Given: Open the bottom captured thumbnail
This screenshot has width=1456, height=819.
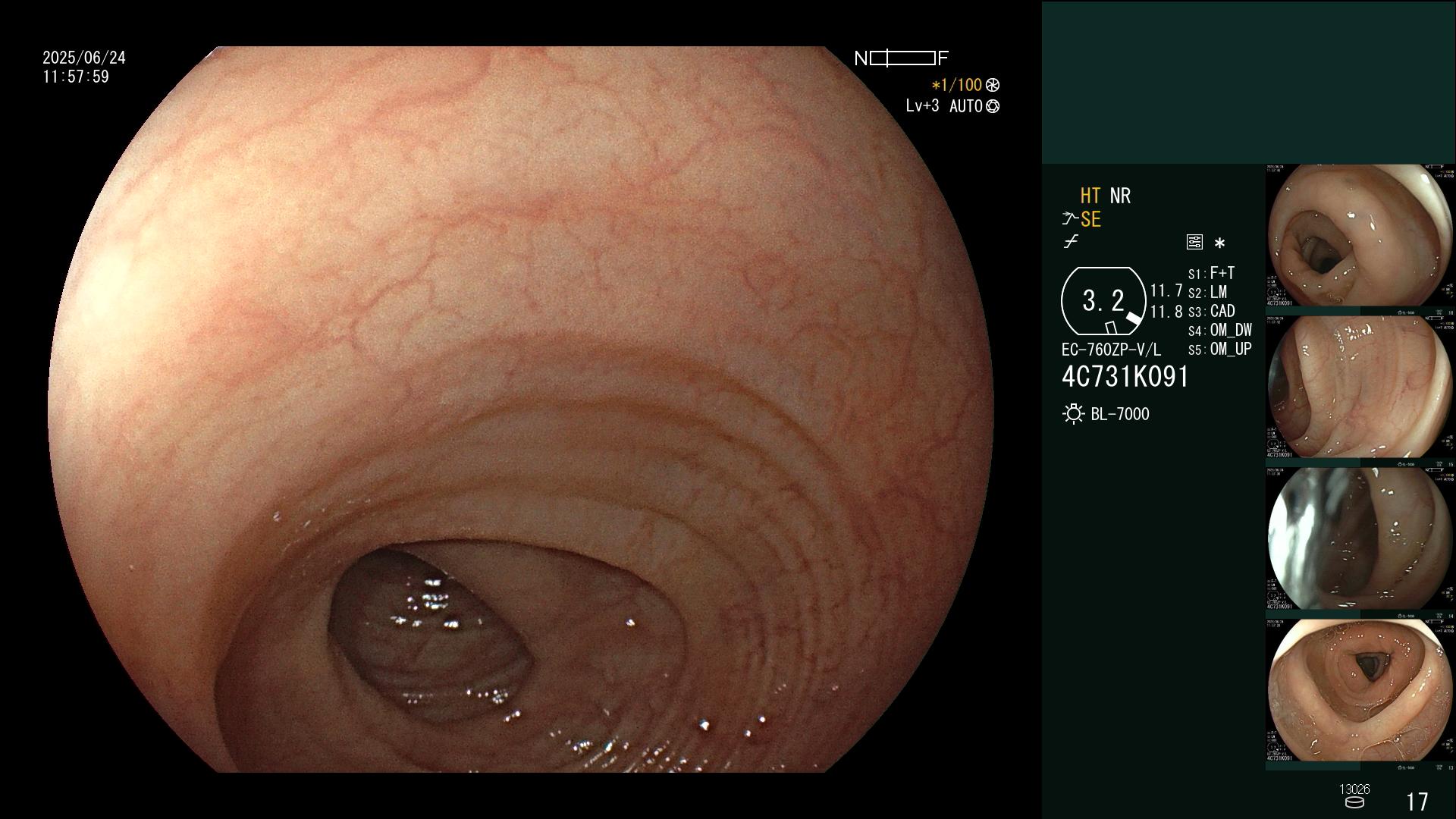Looking at the screenshot, I should pyautogui.click(x=1360, y=690).
